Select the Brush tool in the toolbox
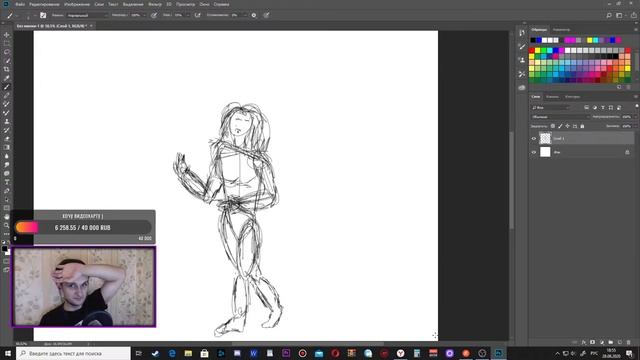Image resolution: width=640 pixels, height=360 pixels. pyautogui.click(x=7, y=87)
